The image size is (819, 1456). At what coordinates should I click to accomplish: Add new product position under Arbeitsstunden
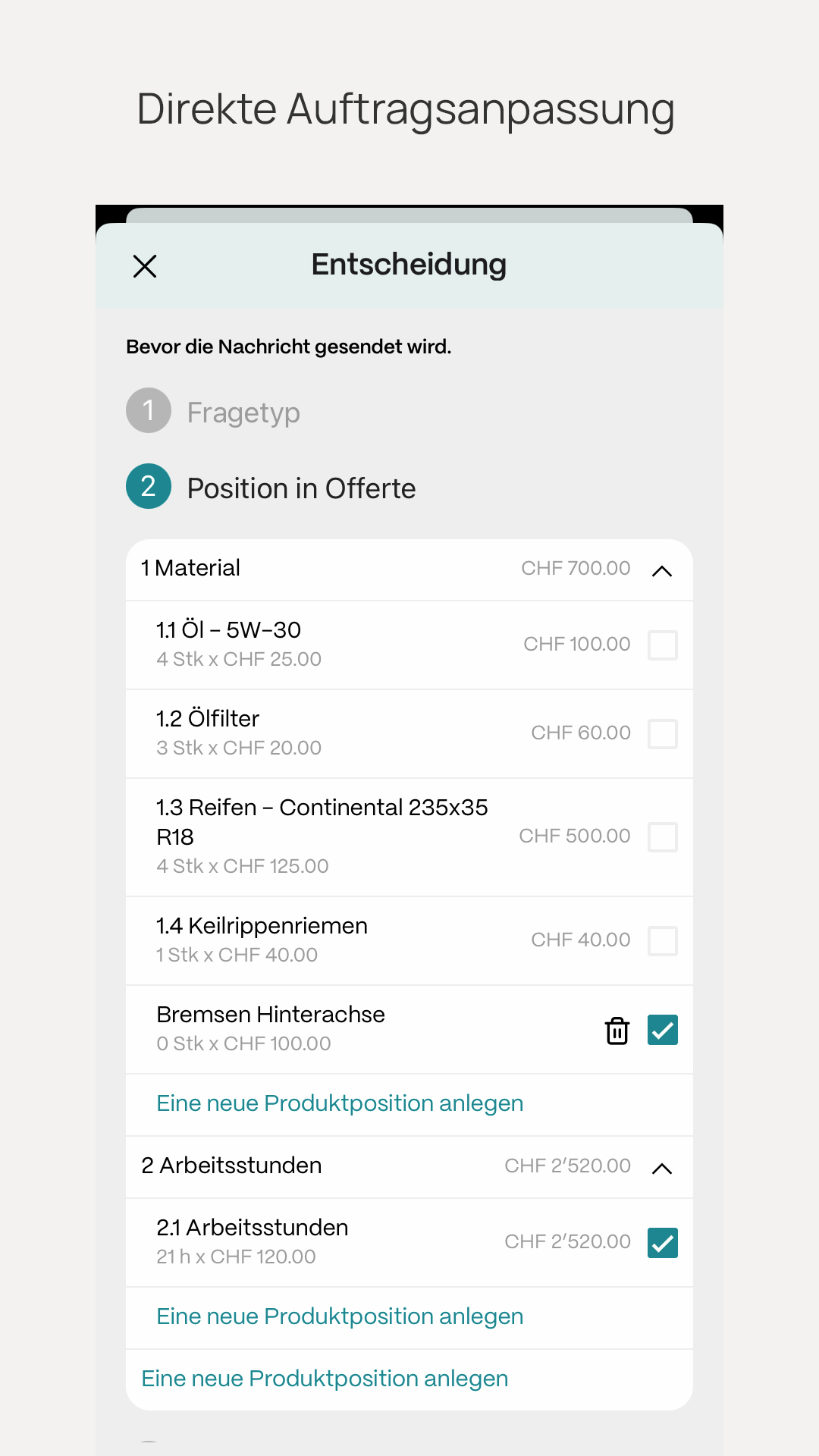click(x=340, y=1316)
